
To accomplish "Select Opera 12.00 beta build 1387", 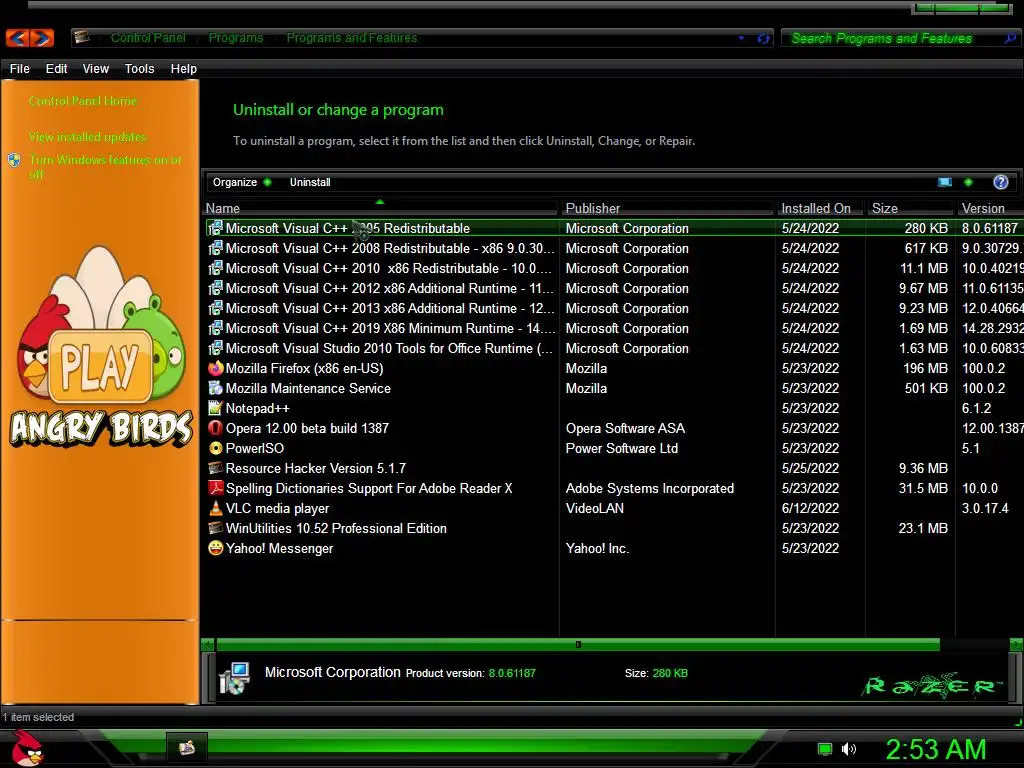I will pyautogui.click(x=307, y=428).
